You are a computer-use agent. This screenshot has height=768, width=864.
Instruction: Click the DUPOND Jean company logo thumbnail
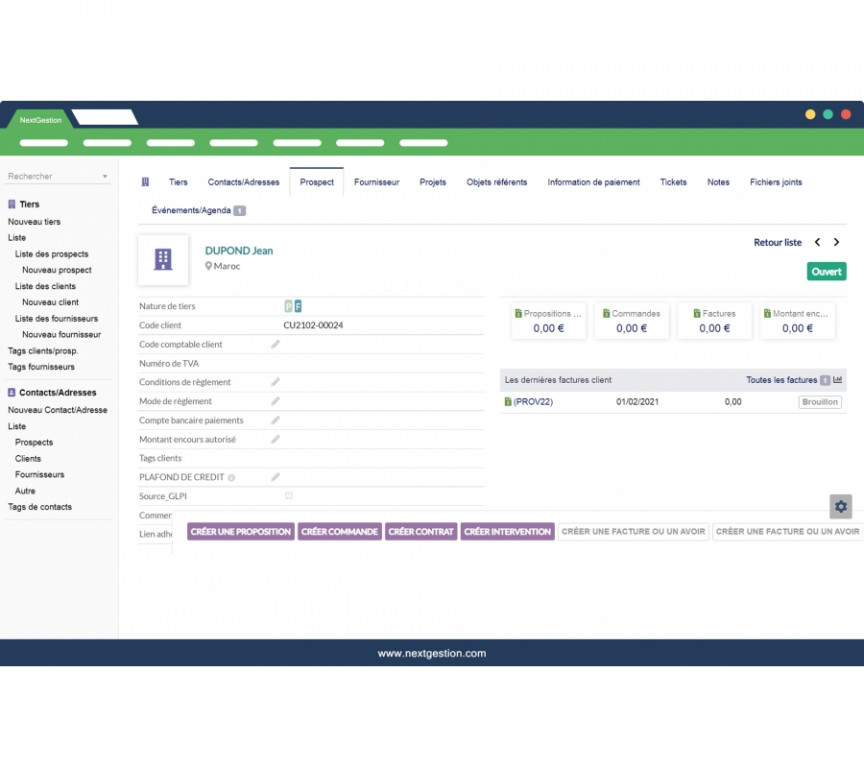163,259
